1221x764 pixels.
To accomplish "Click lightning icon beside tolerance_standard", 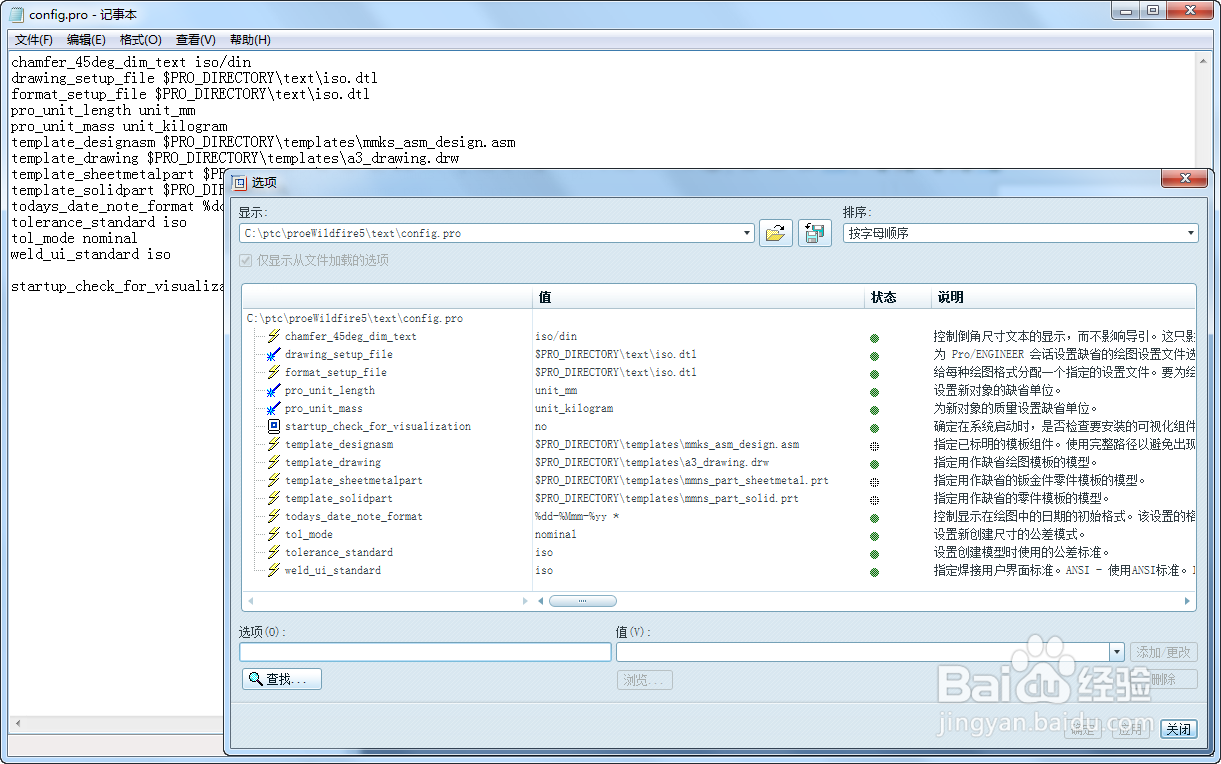I will coord(273,552).
